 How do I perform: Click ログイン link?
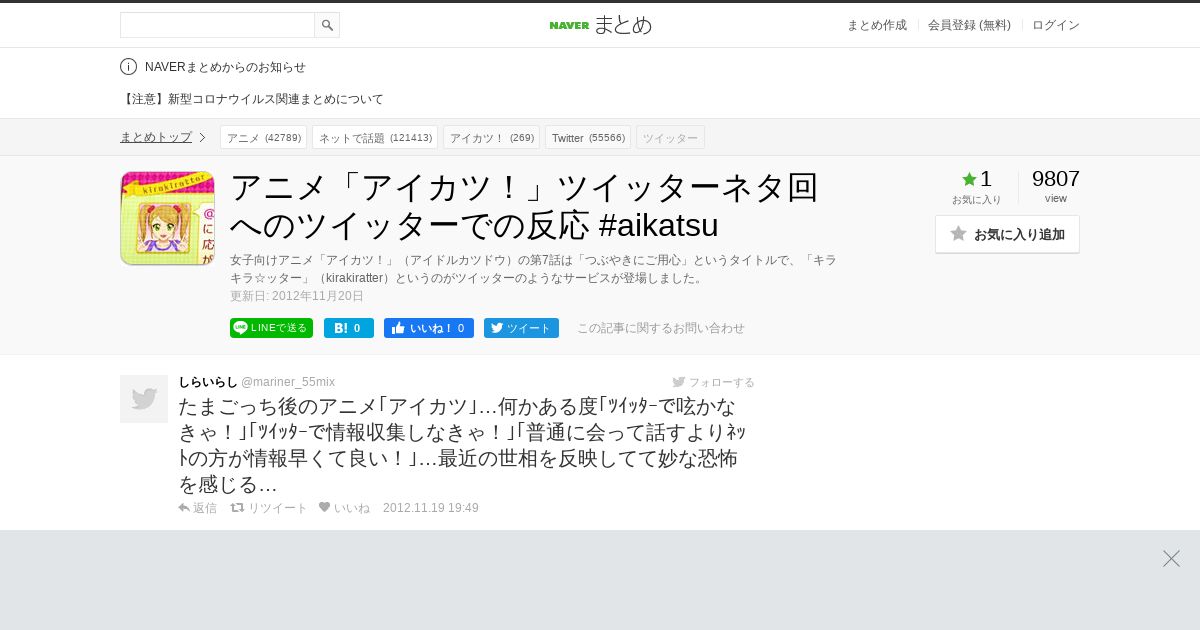pyautogui.click(x=1056, y=25)
